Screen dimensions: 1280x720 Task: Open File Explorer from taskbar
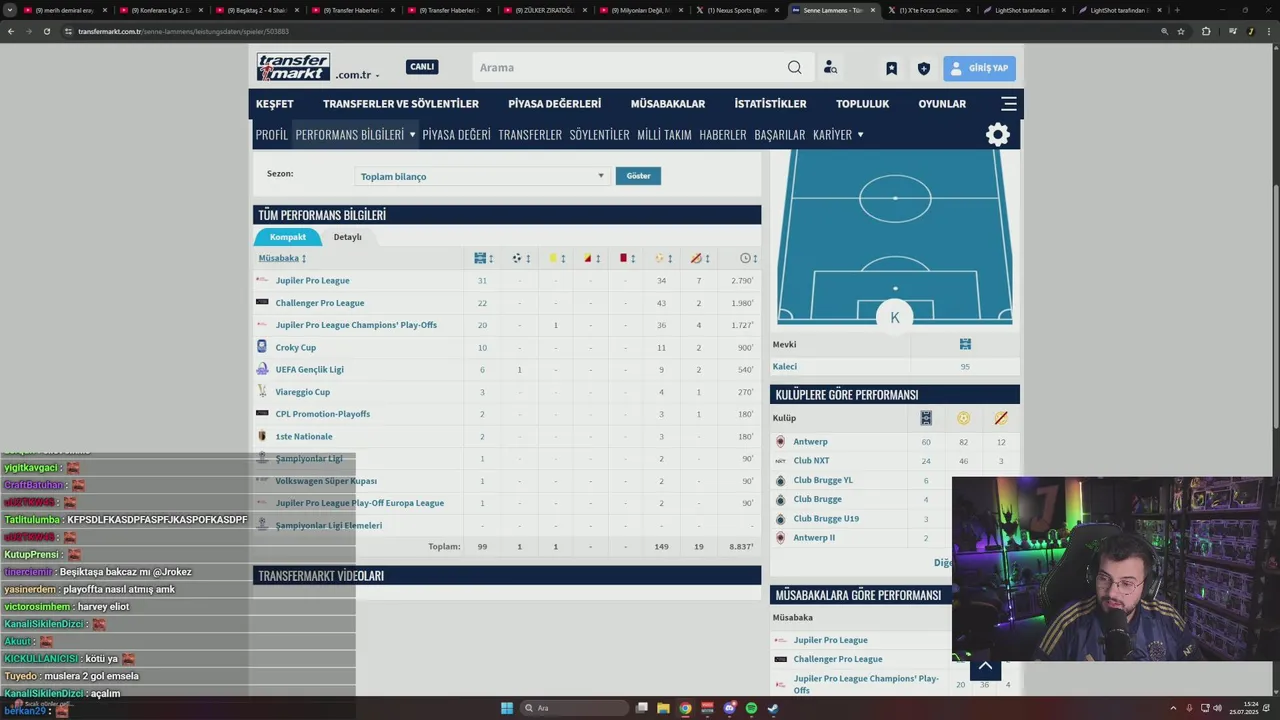pyautogui.click(x=663, y=708)
